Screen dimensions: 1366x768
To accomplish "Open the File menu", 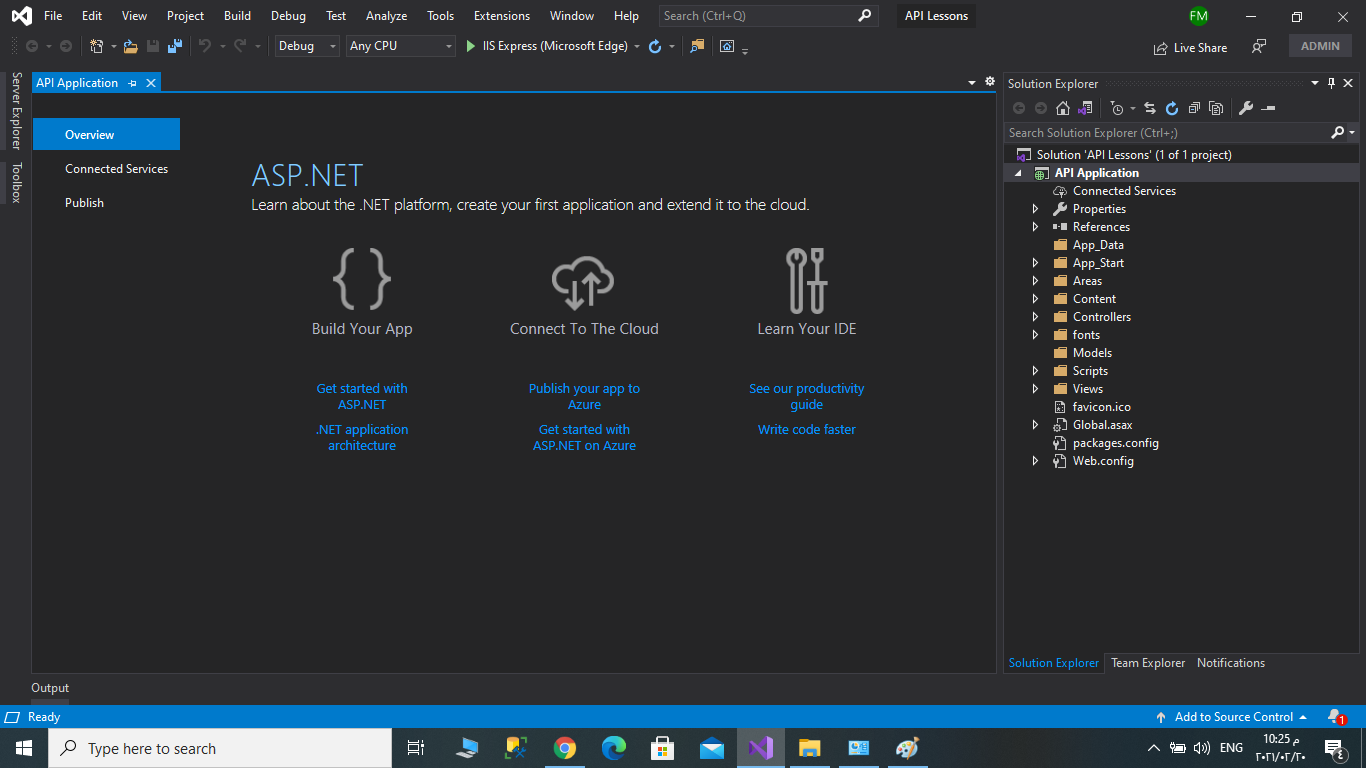I will (x=53, y=16).
